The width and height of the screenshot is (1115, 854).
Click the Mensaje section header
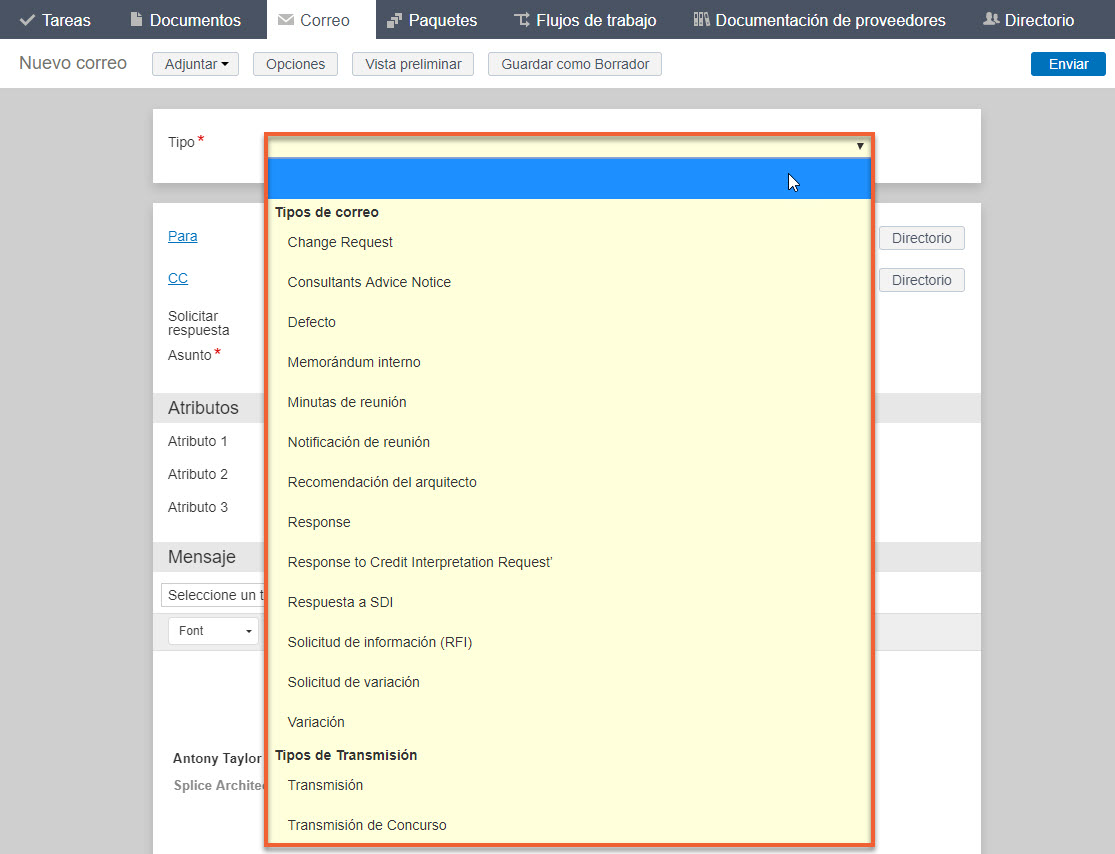coord(202,557)
